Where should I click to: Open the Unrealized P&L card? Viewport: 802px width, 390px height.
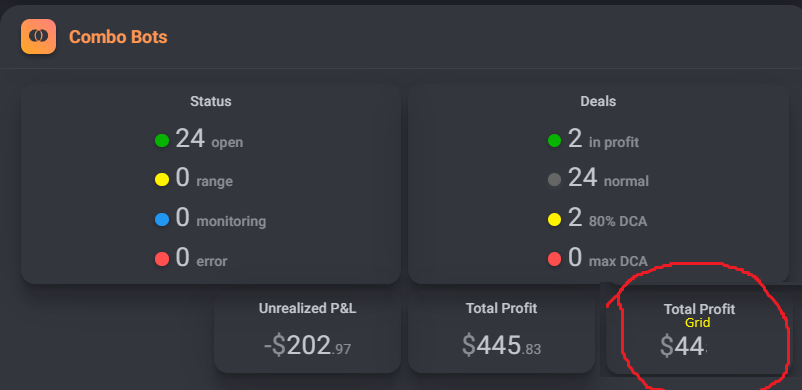pos(307,332)
